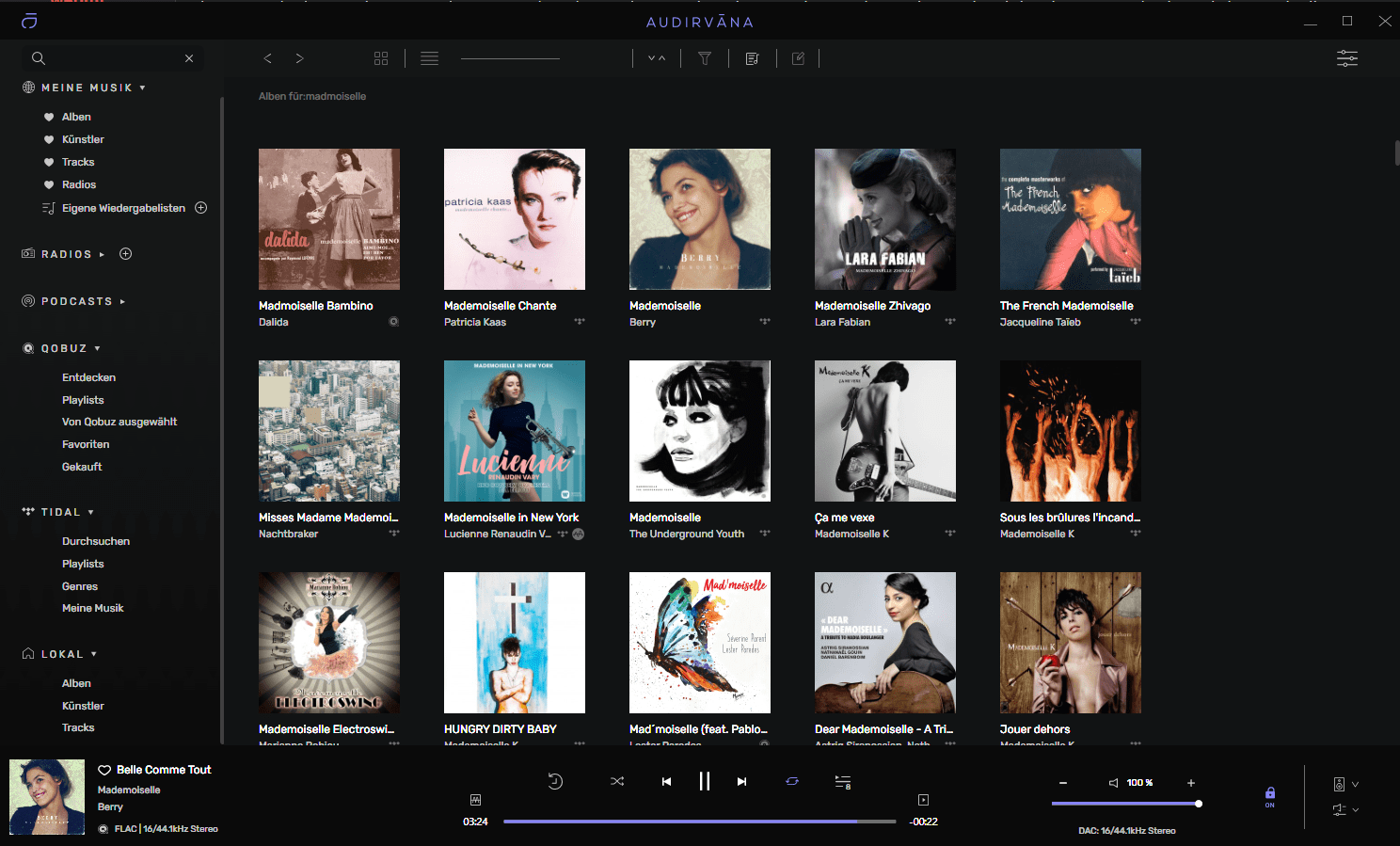Open Tidal Meine Musik
This screenshot has width=1400, height=846.
92,608
